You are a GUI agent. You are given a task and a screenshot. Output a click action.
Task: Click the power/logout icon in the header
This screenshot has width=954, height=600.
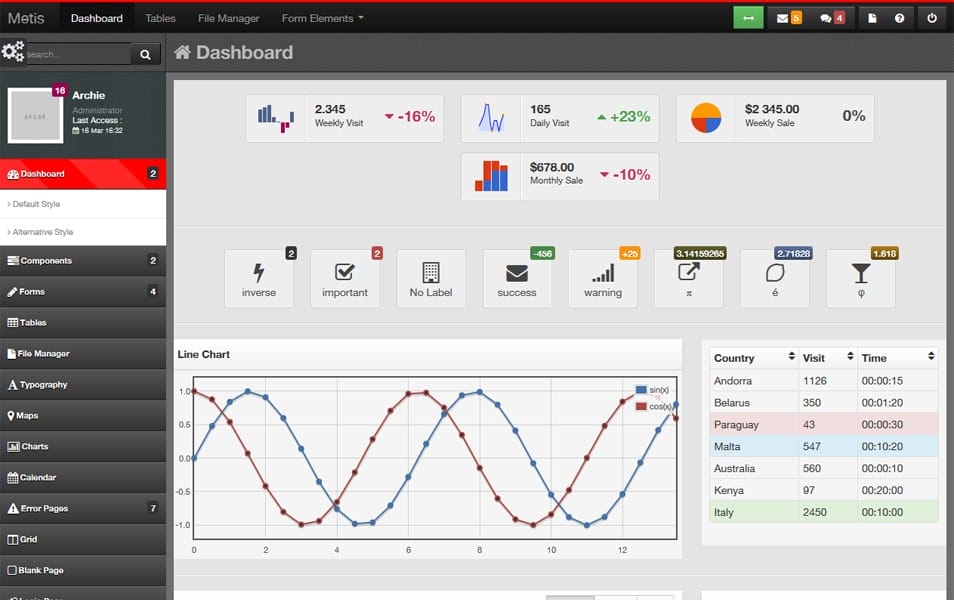(x=931, y=17)
